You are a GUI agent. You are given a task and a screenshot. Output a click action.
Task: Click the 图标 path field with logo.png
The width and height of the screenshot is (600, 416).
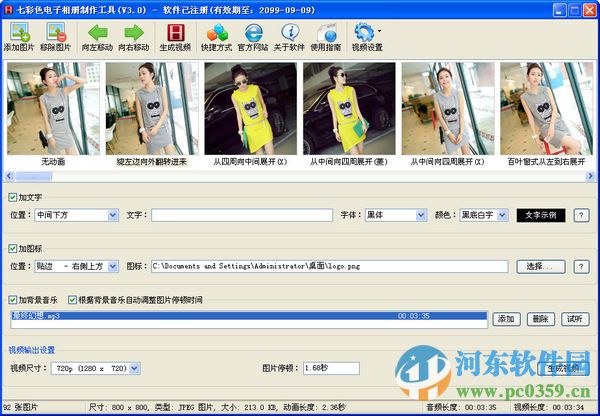point(329,266)
